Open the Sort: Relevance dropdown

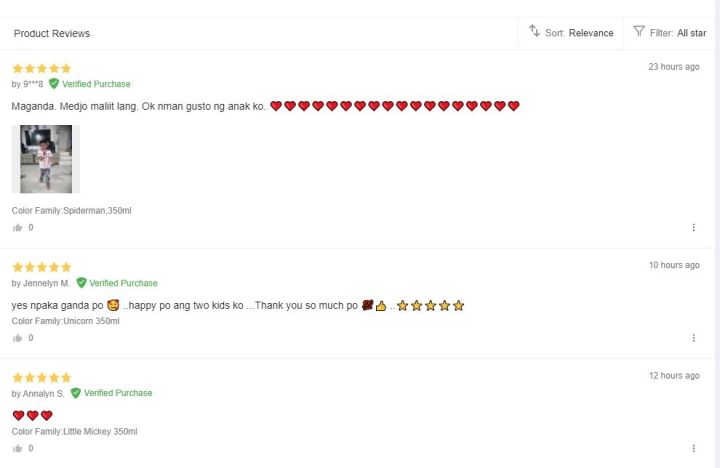(579, 33)
